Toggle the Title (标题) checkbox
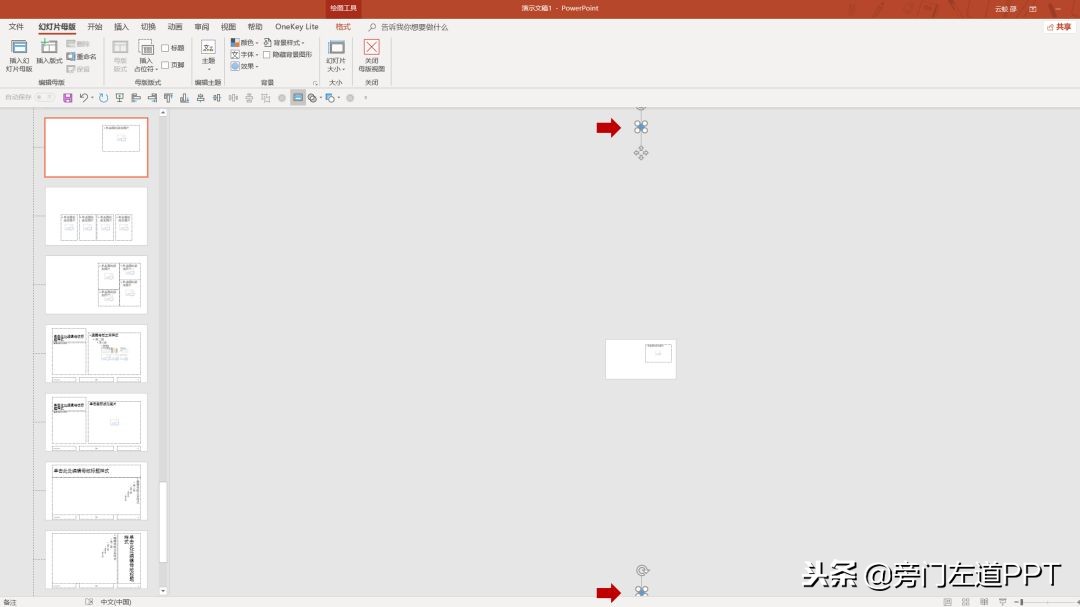Image resolution: width=1080 pixels, height=607 pixels. click(165, 48)
